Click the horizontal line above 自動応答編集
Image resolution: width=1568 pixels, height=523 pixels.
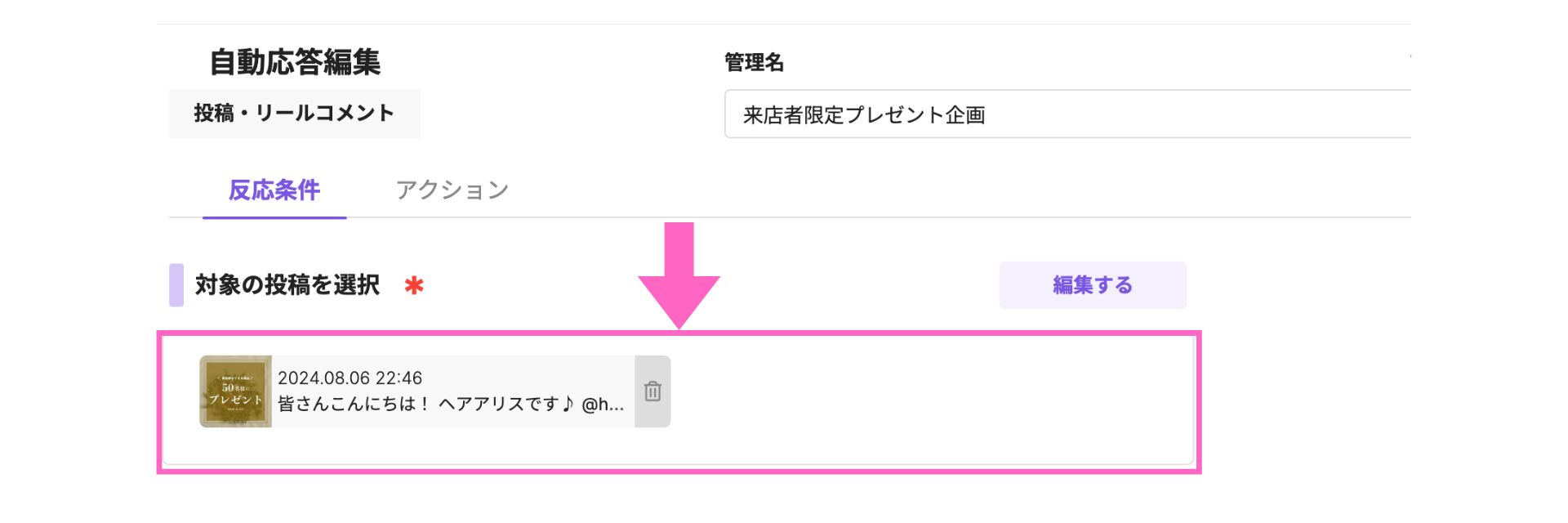784,25
